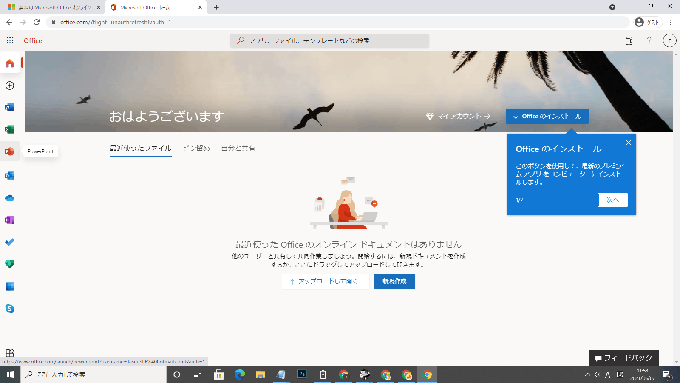
Task: Launch PowerPoint from the Office sidebar
Action: coord(10,151)
